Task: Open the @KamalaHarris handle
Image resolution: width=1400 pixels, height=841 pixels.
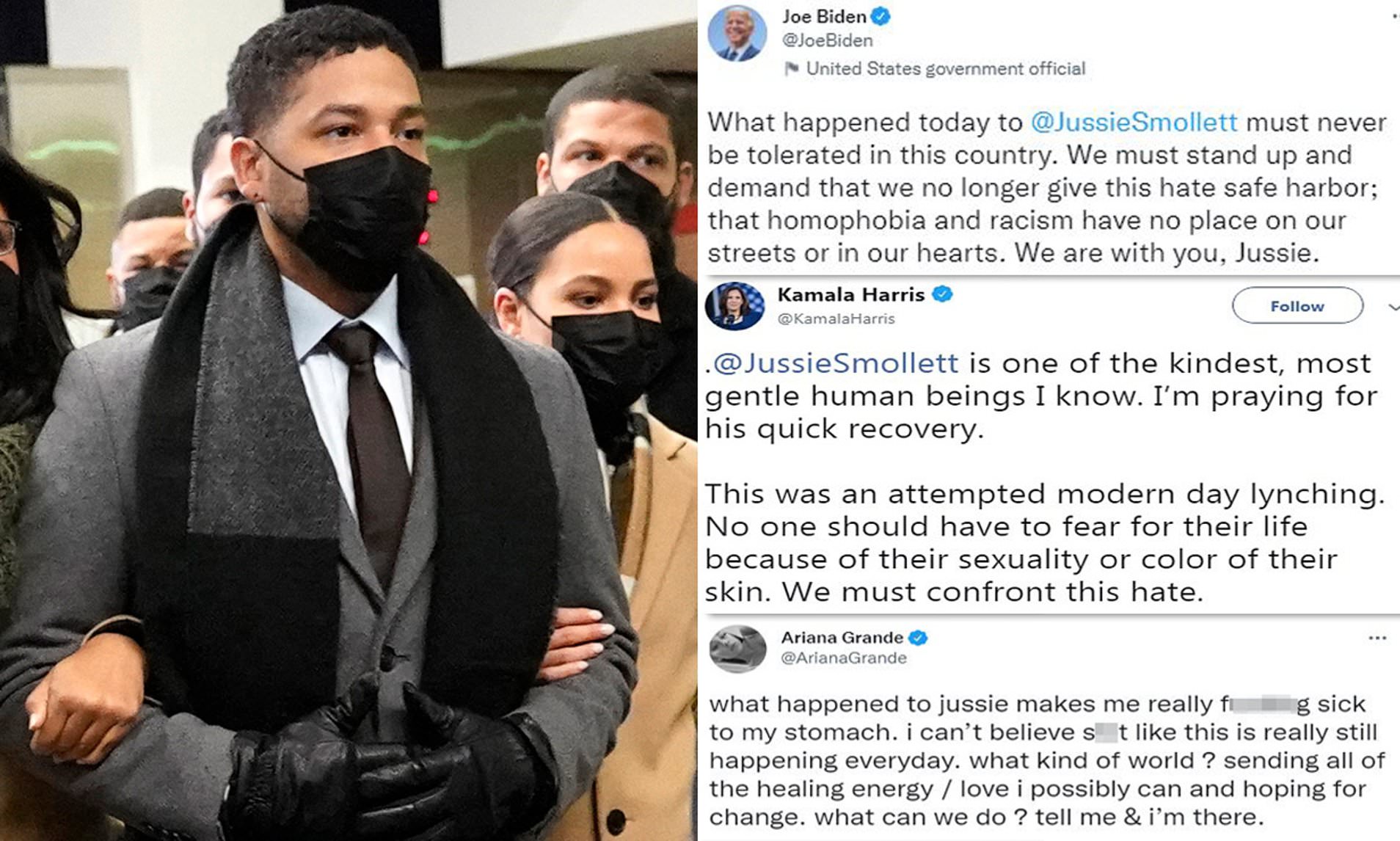Action: [836, 318]
